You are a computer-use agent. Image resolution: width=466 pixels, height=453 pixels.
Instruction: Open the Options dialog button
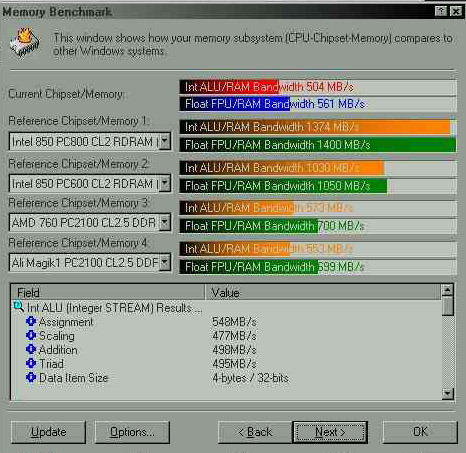[132, 432]
